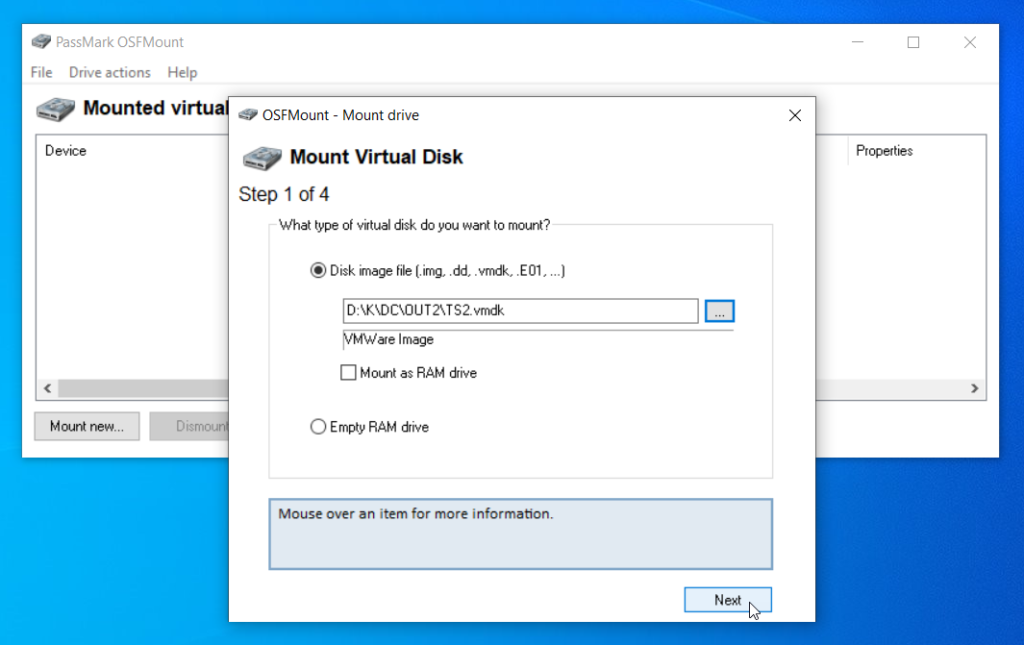Click the drive icon beside Mounted virtual heading
This screenshot has height=645, width=1024.
[56, 109]
